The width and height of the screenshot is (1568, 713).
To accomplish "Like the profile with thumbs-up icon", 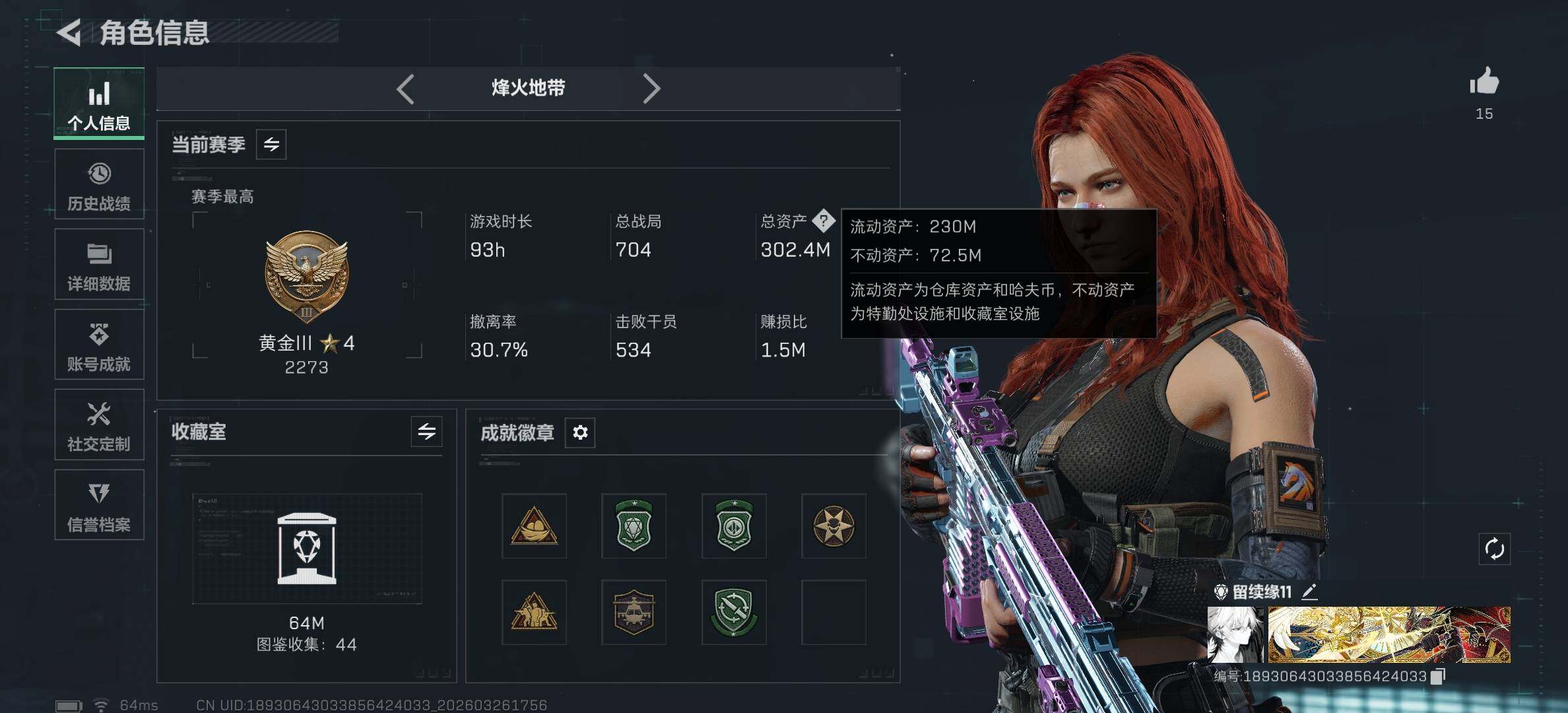I will [1484, 81].
